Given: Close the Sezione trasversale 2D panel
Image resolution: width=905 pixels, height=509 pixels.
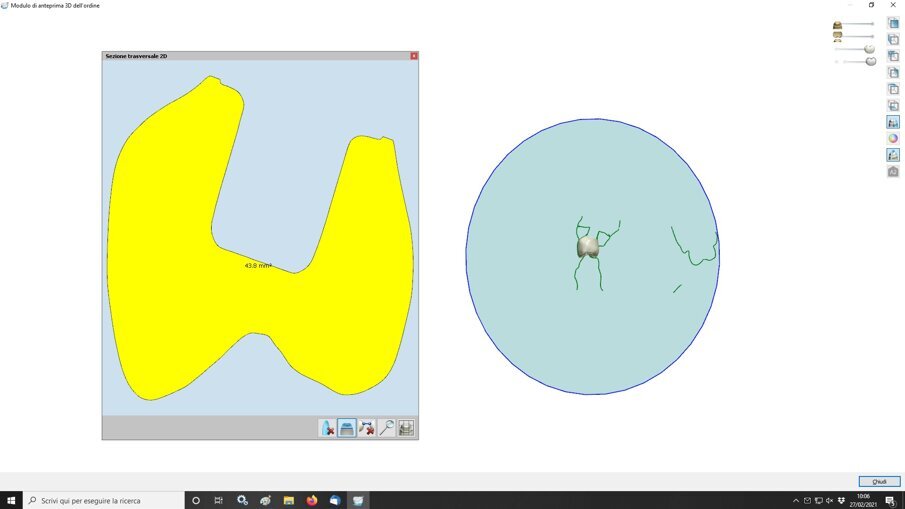Looking at the screenshot, I should click(414, 56).
